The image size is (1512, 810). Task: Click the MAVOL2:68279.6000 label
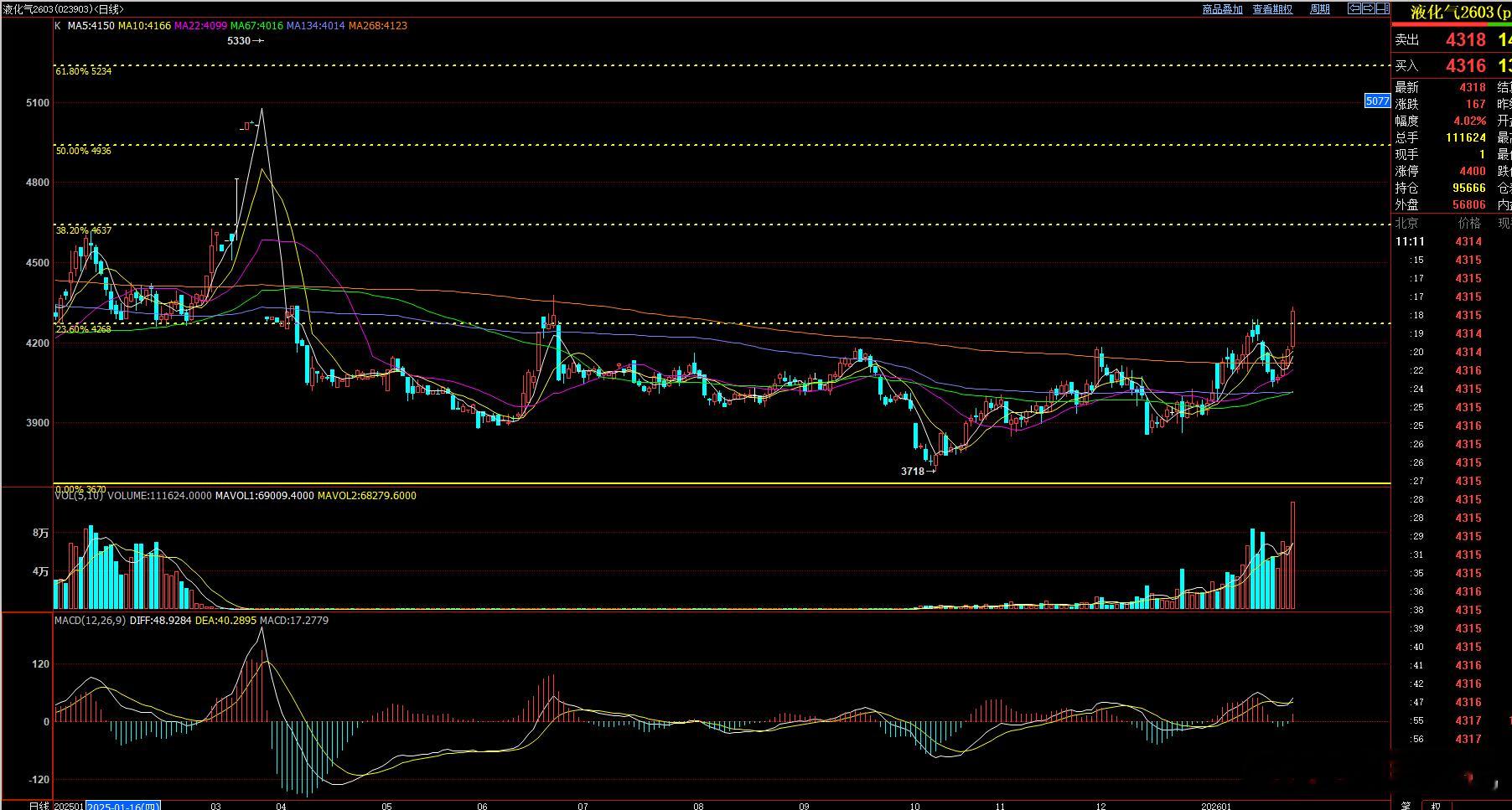pos(366,496)
